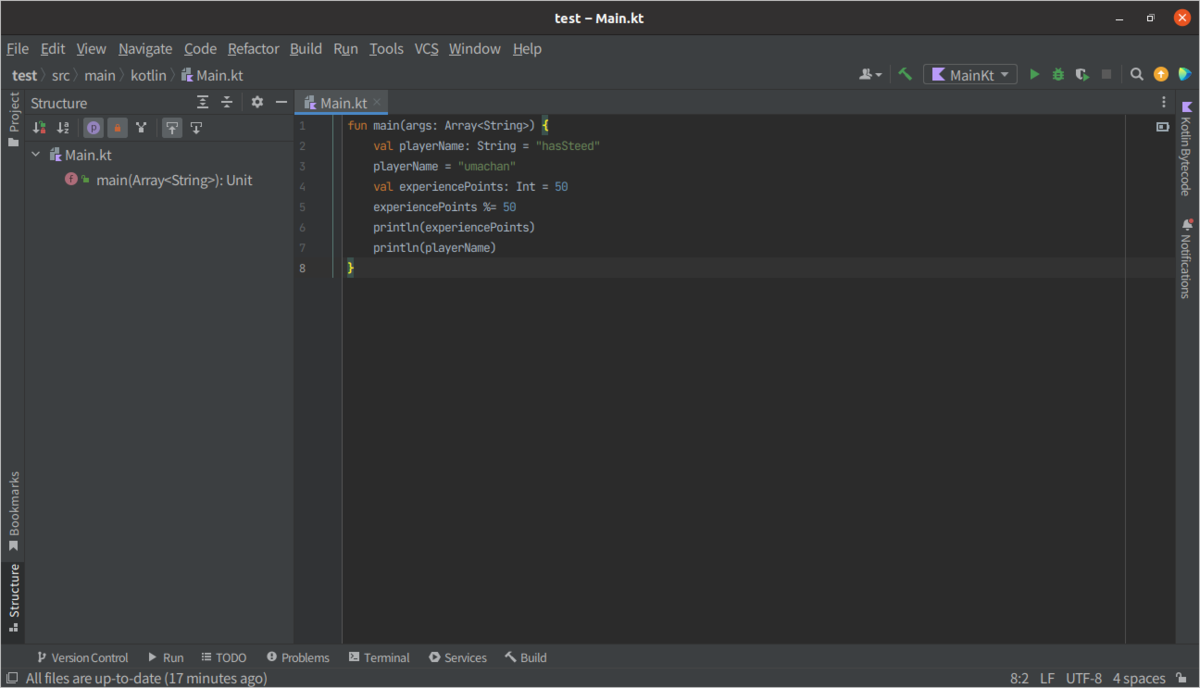Click the orange IDE update icon
Viewport: 1200px width, 688px height.
pos(1161,75)
